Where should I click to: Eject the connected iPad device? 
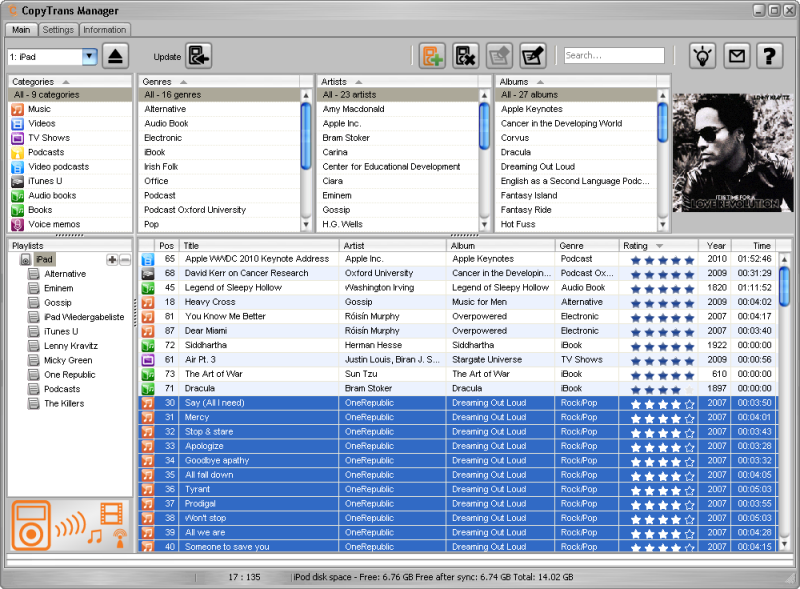click(x=115, y=57)
